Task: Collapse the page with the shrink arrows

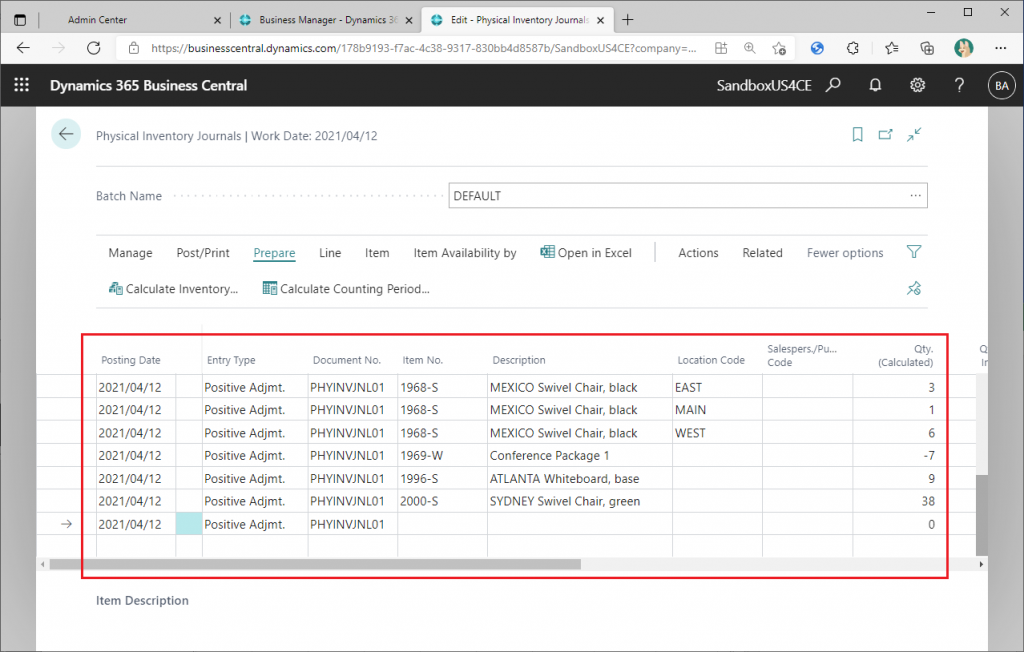Action: (x=914, y=135)
